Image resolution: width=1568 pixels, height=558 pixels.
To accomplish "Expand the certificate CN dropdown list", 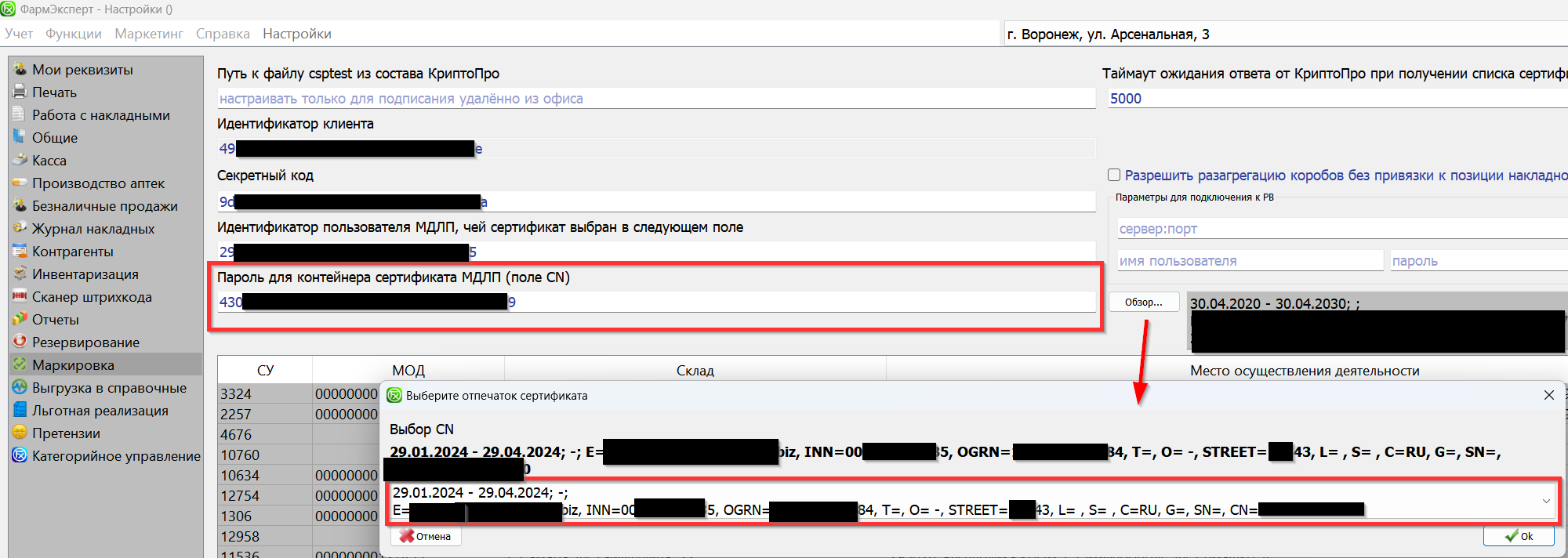I will 1545,501.
